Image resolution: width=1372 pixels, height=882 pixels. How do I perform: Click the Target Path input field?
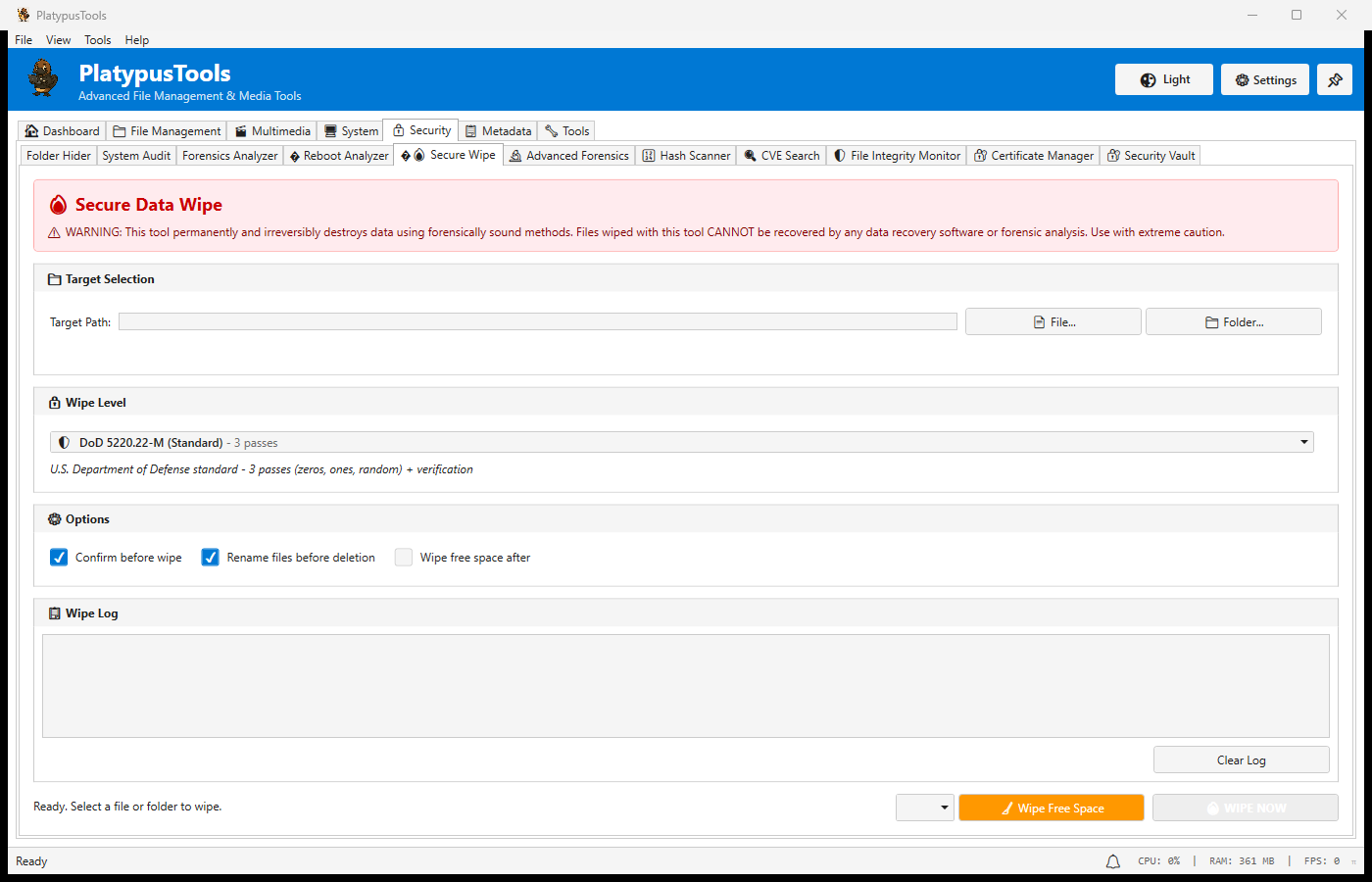click(x=537, y=322)
